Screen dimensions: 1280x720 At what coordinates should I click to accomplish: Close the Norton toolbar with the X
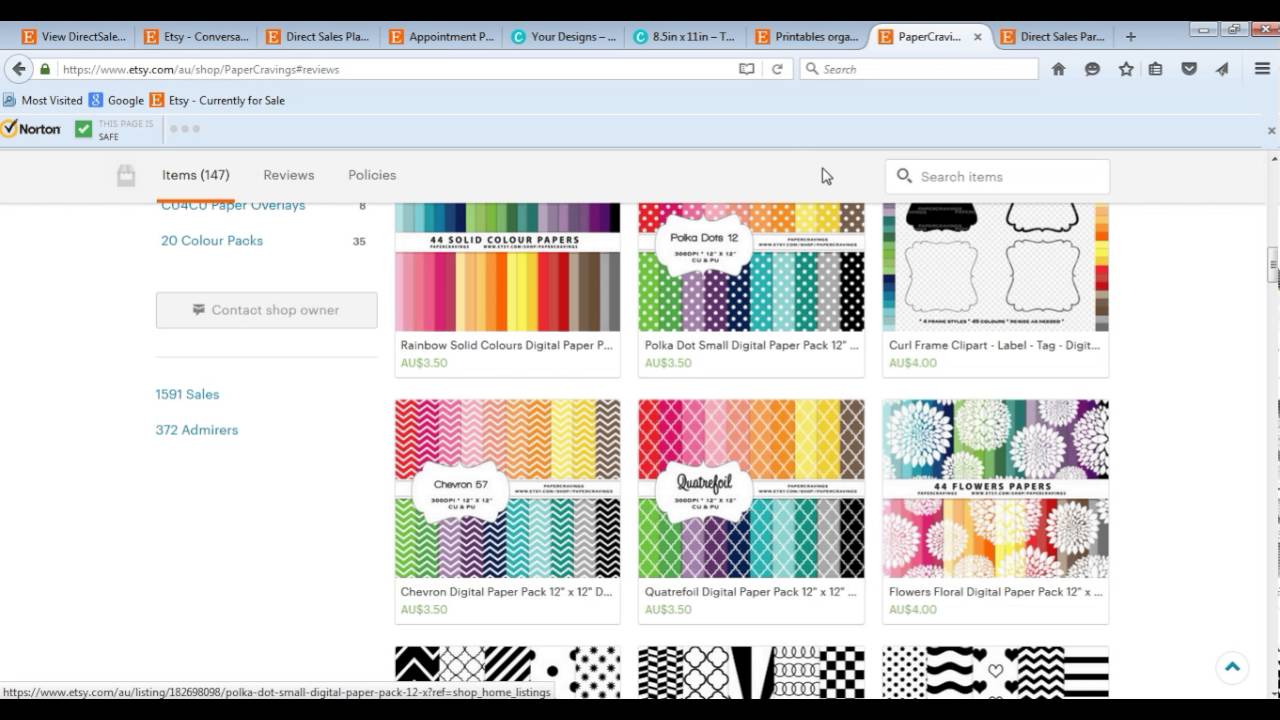pyautogui.click(x=1272, y=130)
